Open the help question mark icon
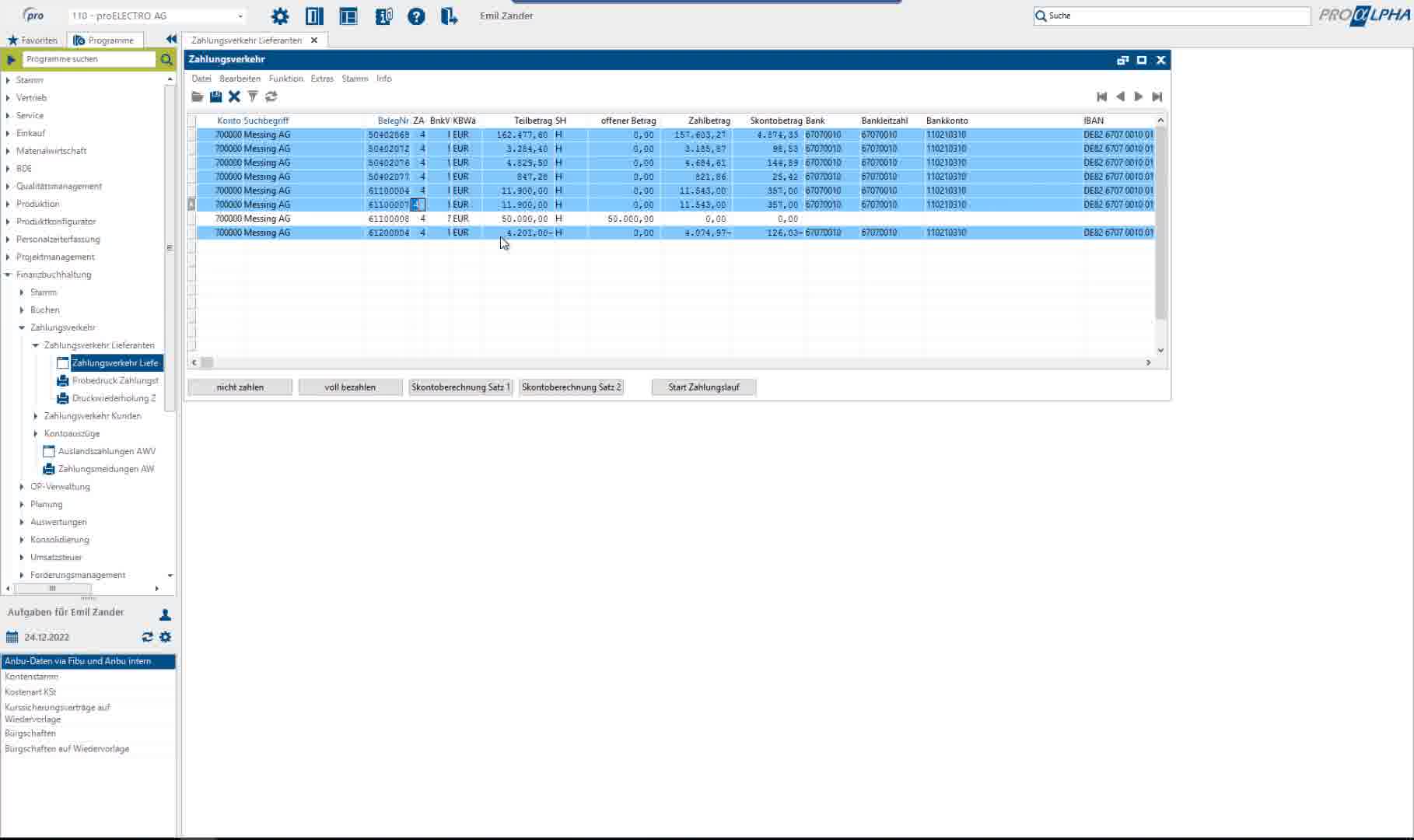1414x840 pixels. pos(416,16)
